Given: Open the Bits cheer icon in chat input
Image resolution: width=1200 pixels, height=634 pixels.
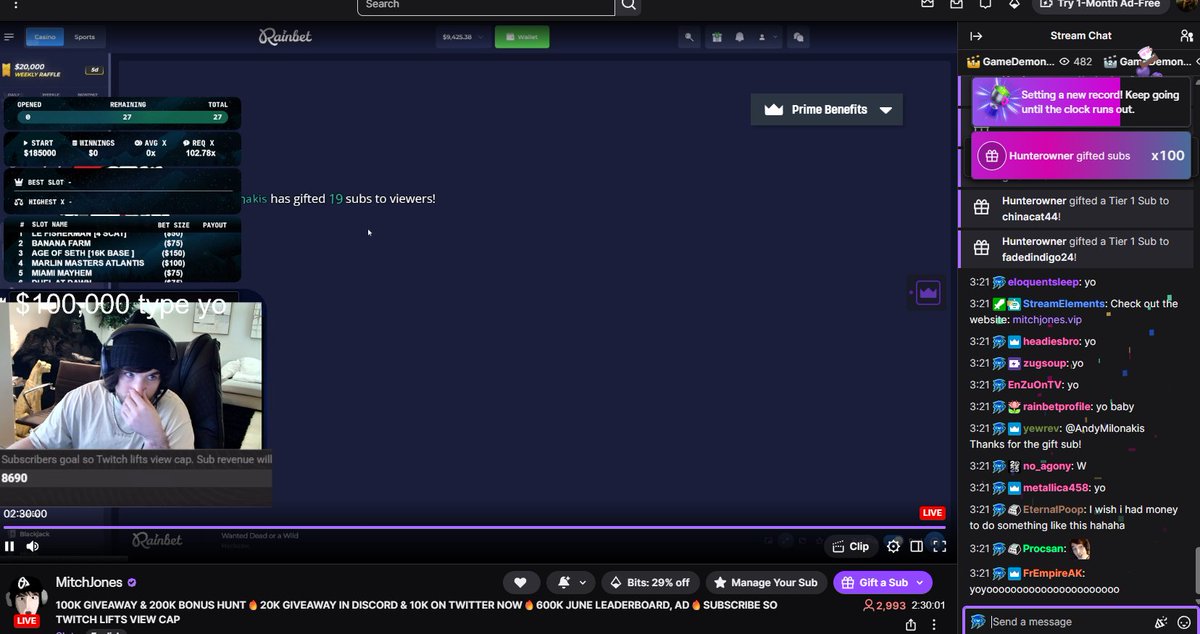Looking at the screenshot, I should 1161,622.
